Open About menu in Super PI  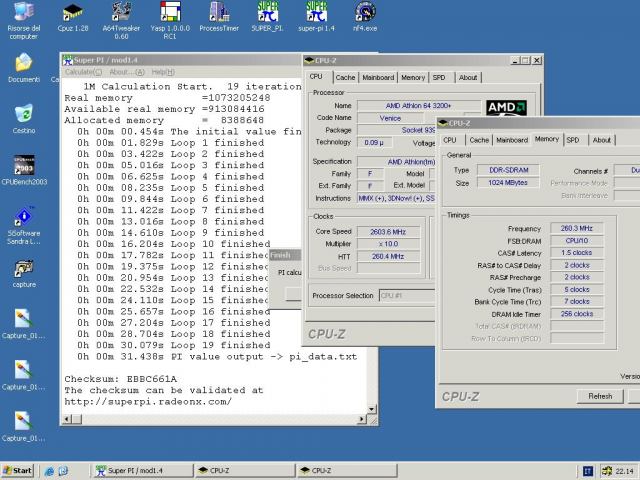click(x=127, y=72)
